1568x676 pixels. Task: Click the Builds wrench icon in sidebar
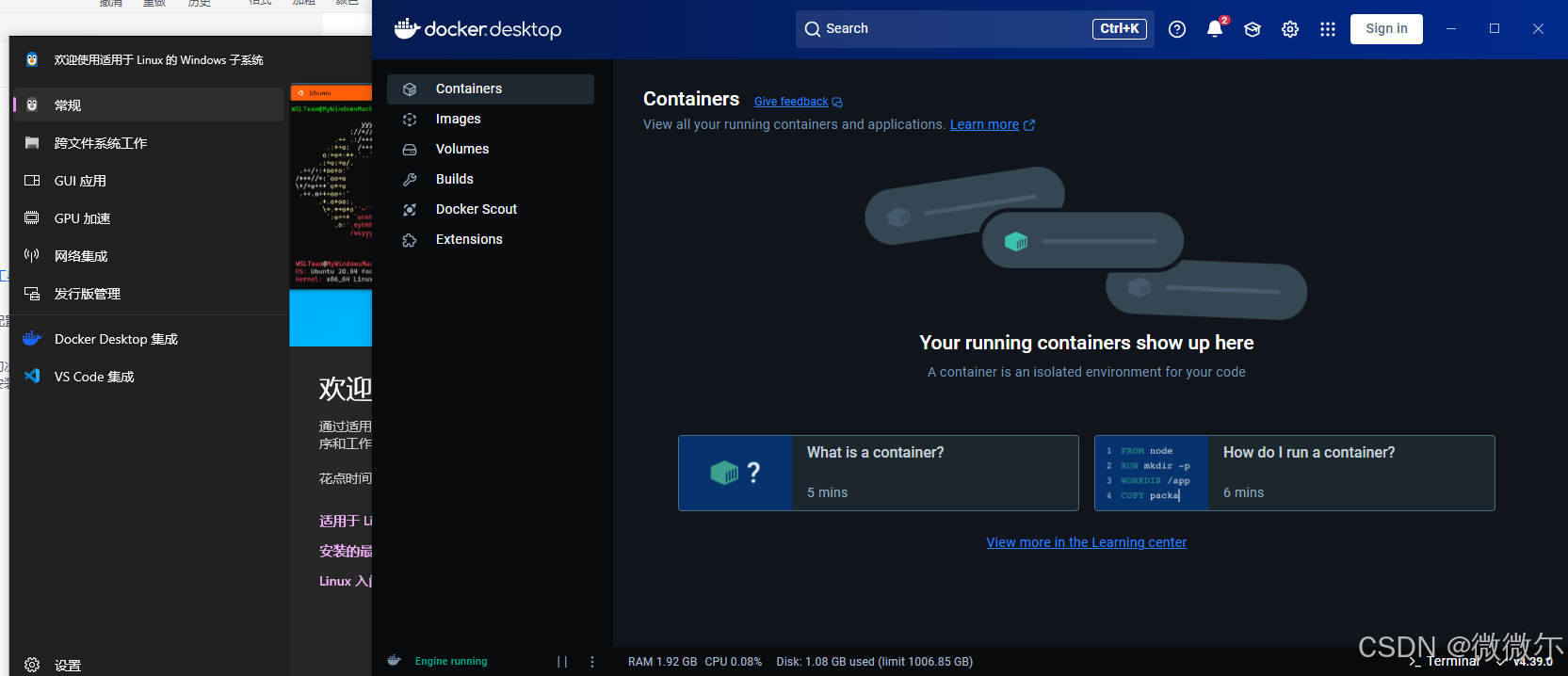coord(410,180)
